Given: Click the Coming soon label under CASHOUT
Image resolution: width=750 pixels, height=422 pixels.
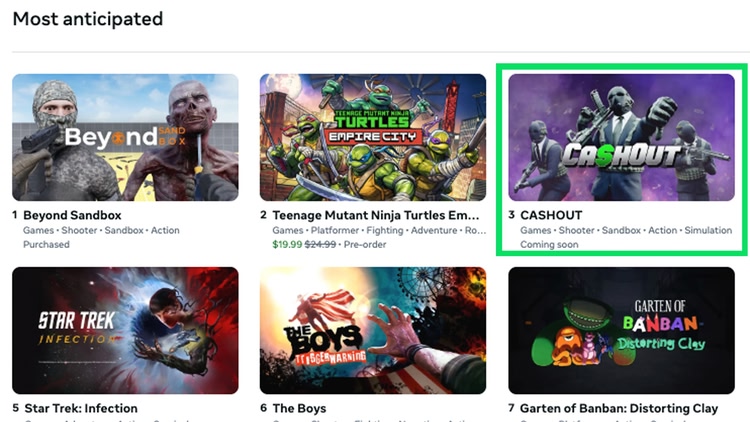Looking at the screenshot, I should (550, 244).
